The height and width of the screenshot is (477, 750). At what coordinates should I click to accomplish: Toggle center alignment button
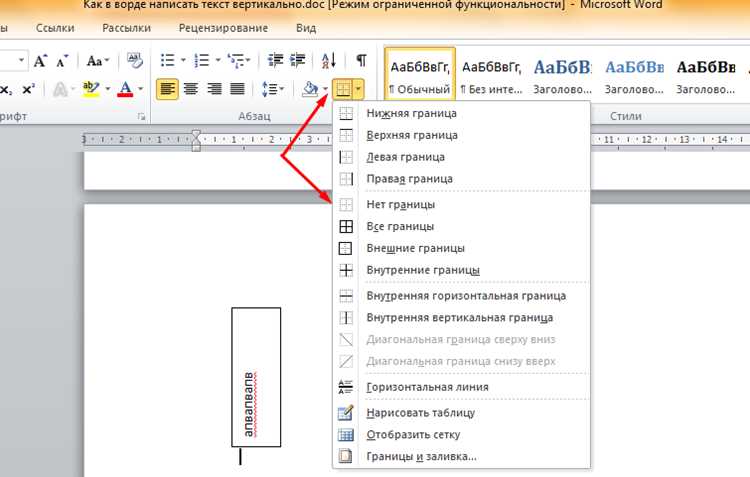click(190, 89)
